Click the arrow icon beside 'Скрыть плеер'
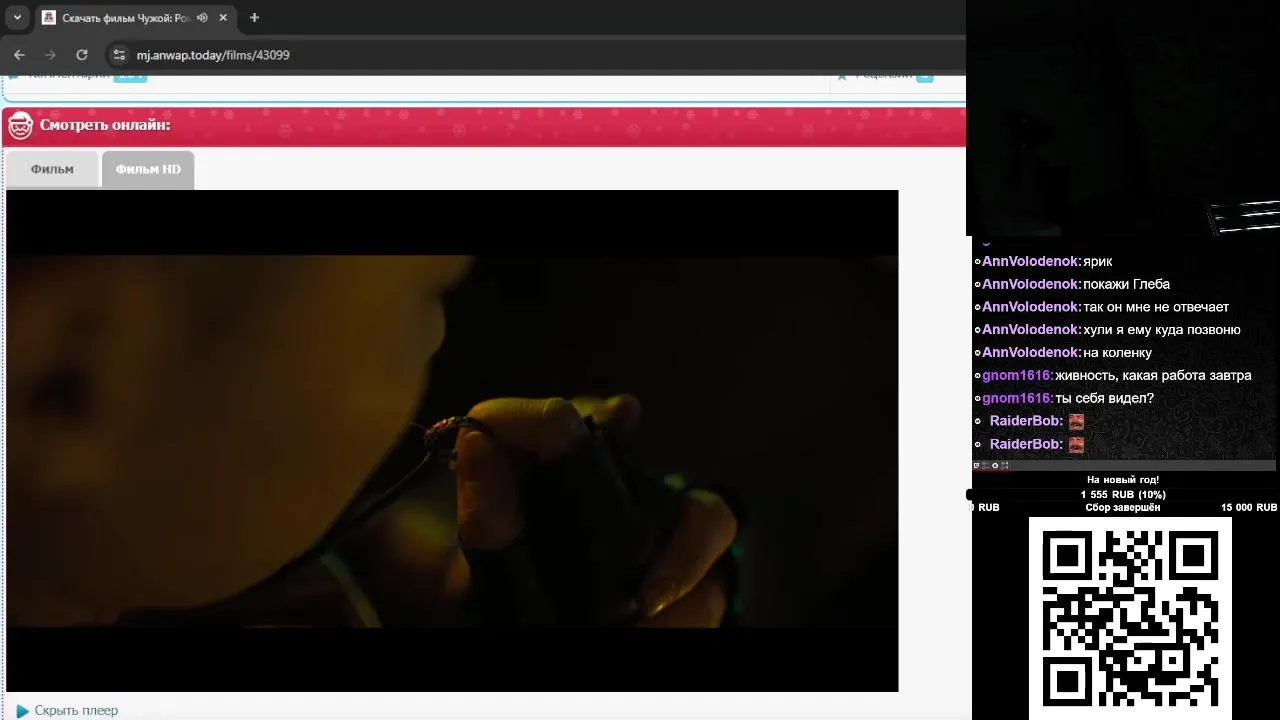Viewport: 1280px width, 720px height. coord(23,711)
